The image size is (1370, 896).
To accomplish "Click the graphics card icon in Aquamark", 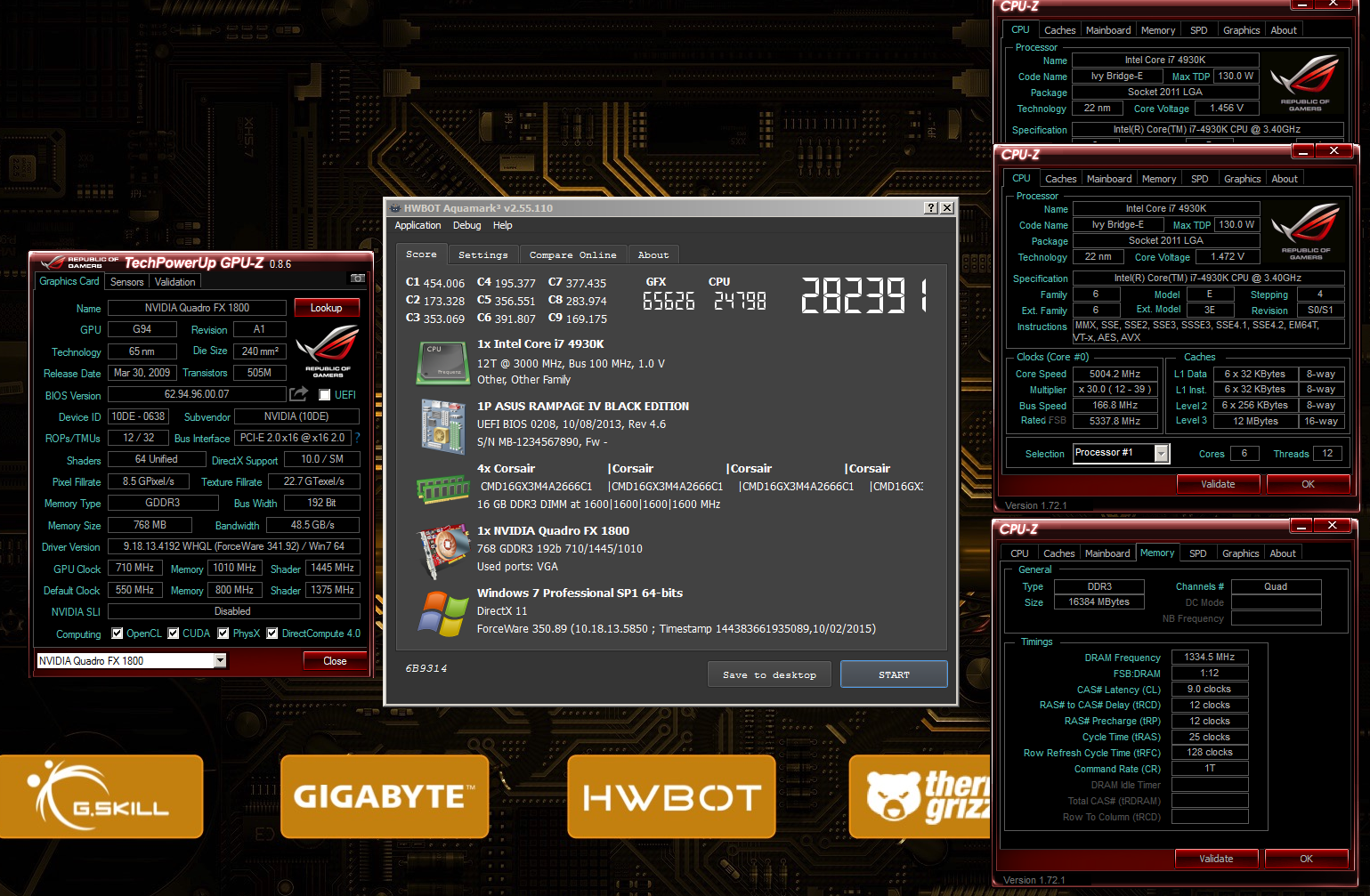I will click(x=442, y=551).
